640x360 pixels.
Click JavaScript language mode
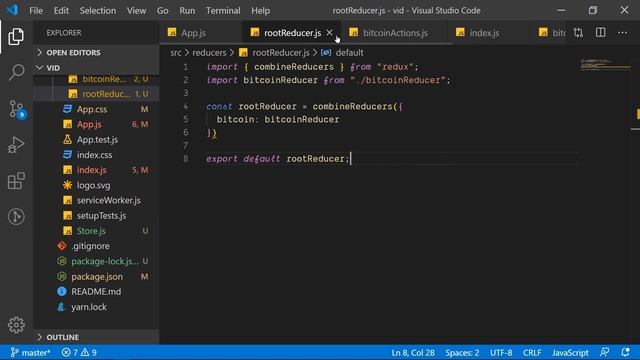pos(570,352)
